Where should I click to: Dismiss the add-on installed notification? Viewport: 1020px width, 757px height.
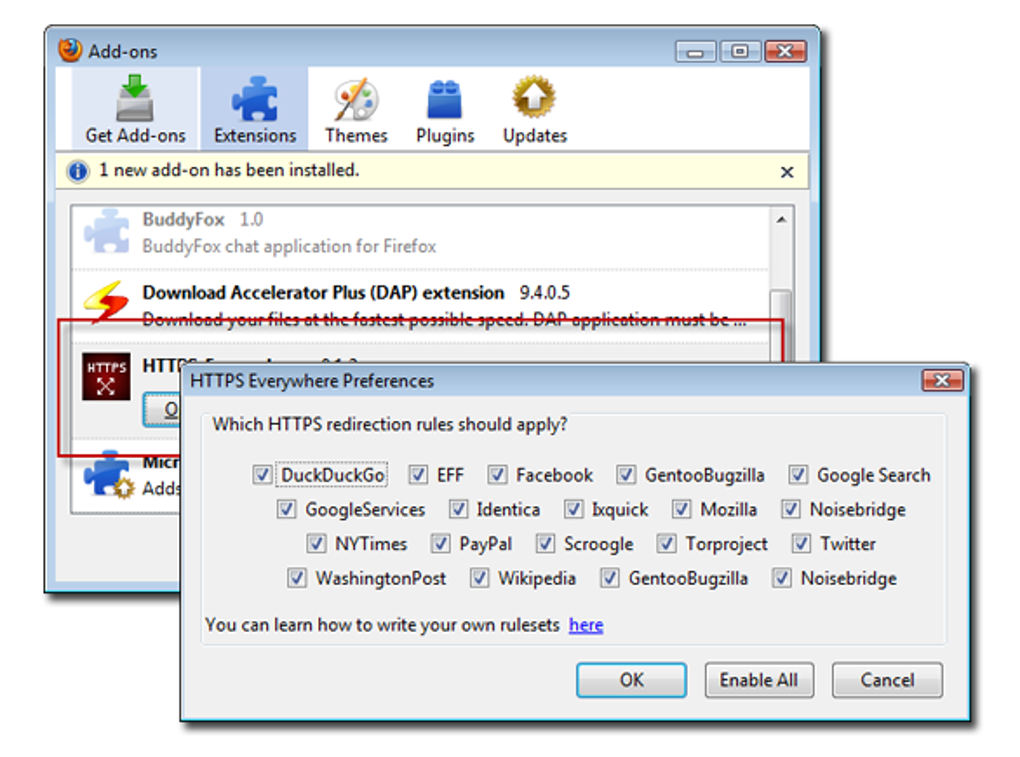pos(787,172)
